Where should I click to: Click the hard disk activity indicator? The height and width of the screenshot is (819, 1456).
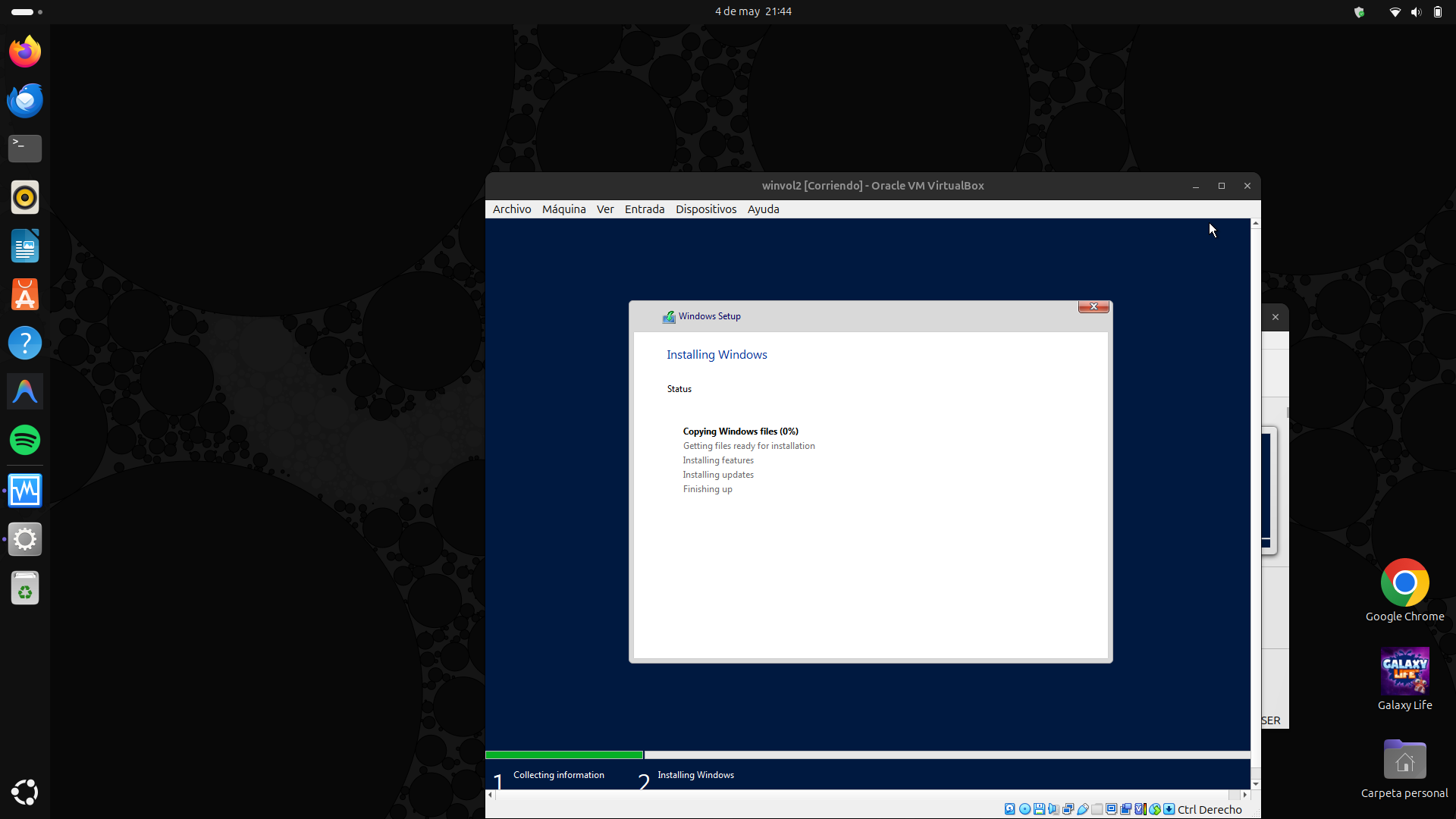point(1010,809)
